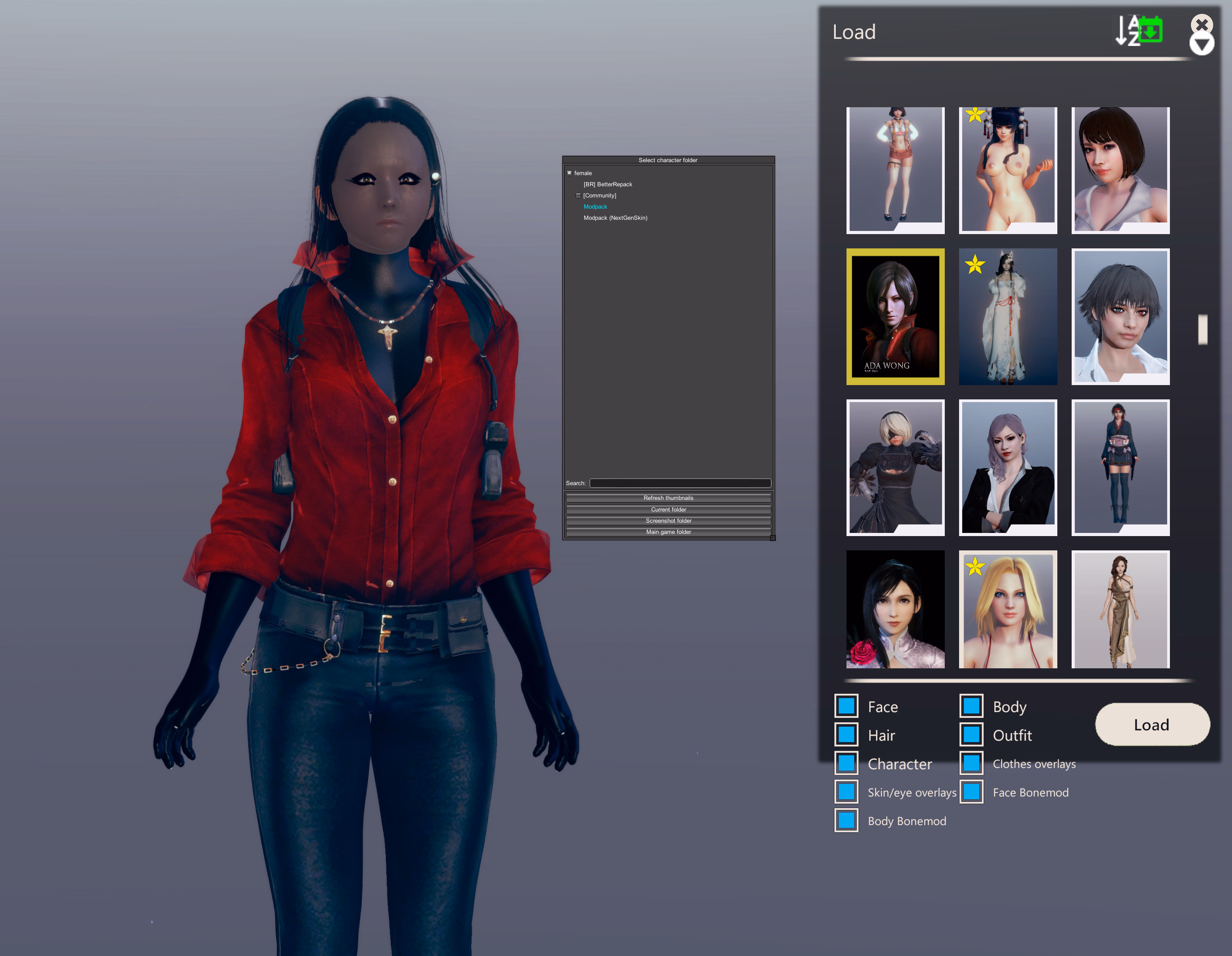1232x956 pixels.
Task: Toggle the Face checkbox
Action: coord(846,706)
